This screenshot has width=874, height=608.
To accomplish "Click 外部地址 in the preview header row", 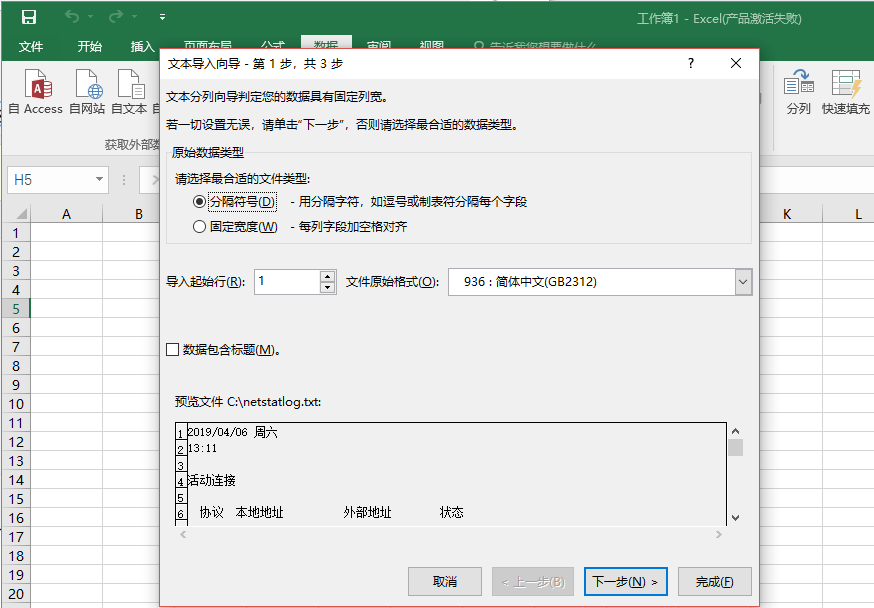I will click(x=367, y=512).
